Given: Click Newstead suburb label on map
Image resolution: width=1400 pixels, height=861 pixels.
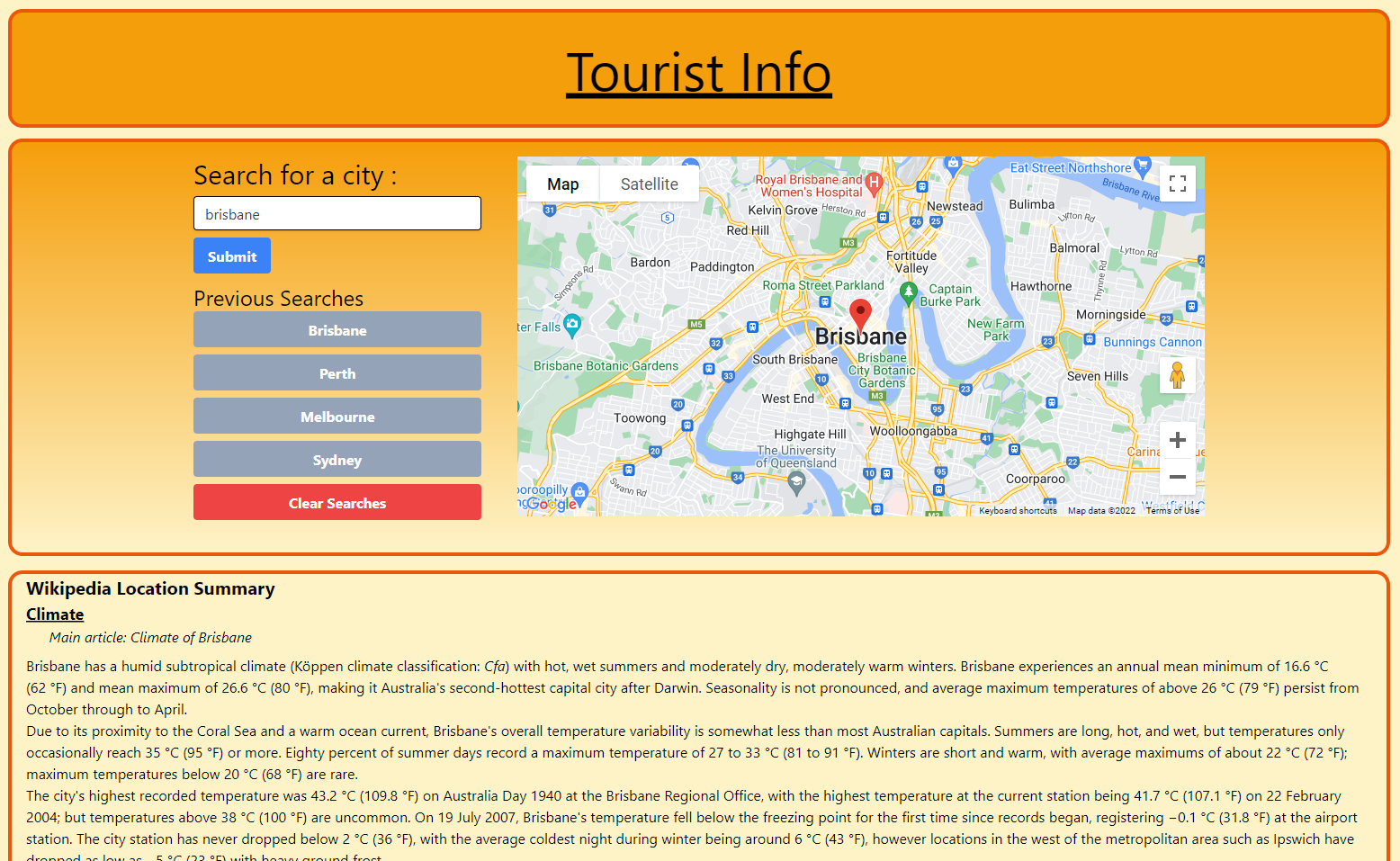Looking at the screenshot, I should [955, 206].
